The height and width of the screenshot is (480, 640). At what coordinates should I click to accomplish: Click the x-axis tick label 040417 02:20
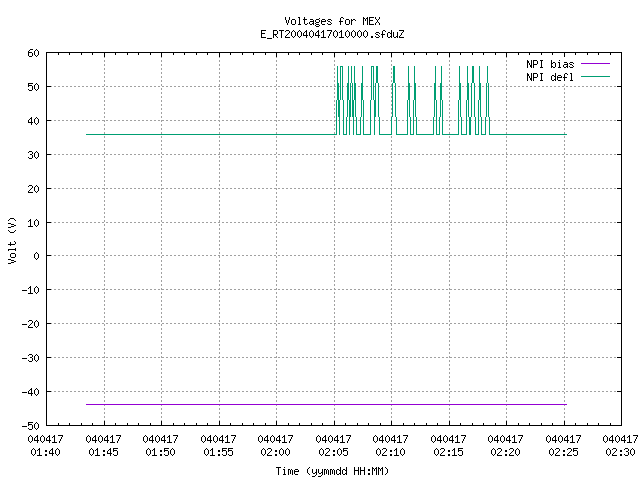tap(506, 446)
